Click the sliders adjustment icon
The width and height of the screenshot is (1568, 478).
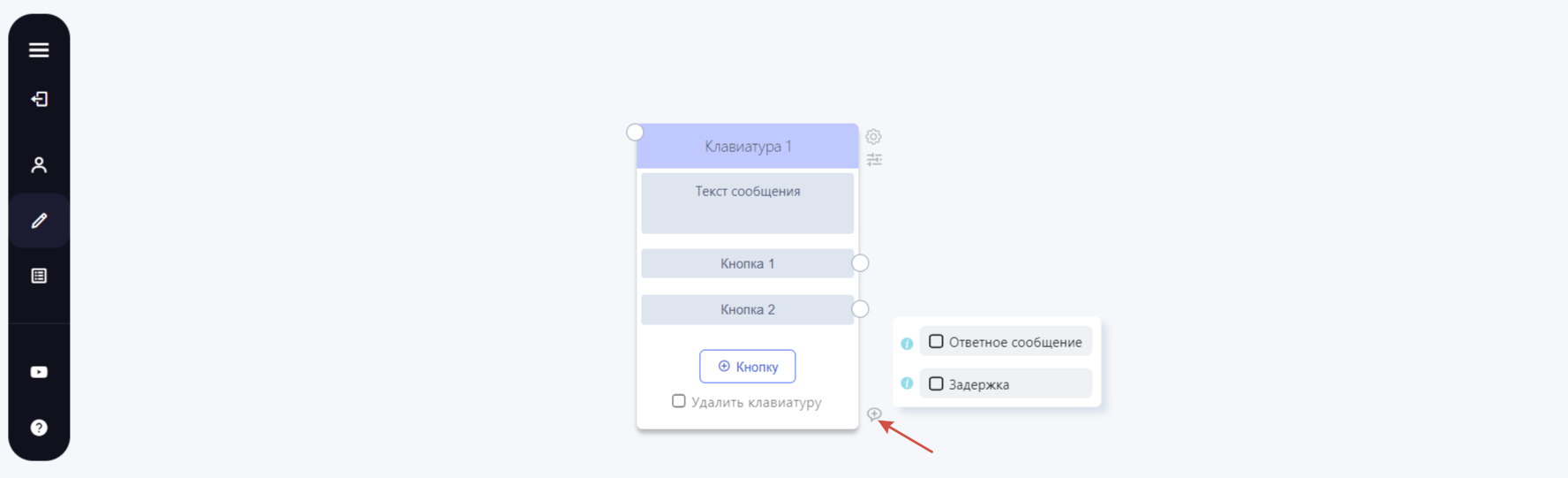[874, 160]
